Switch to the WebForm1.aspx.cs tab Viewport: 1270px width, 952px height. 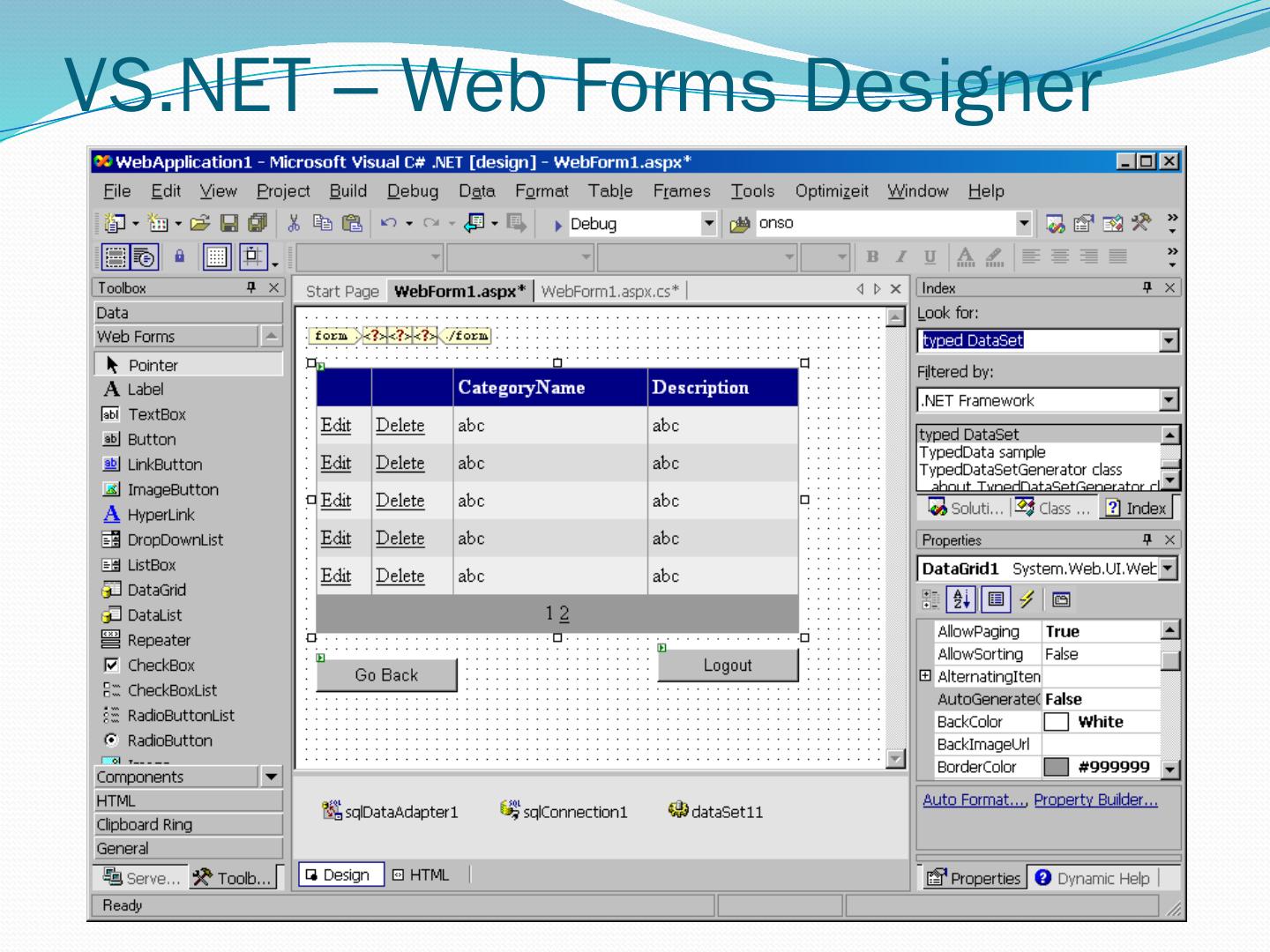(610, 291)
